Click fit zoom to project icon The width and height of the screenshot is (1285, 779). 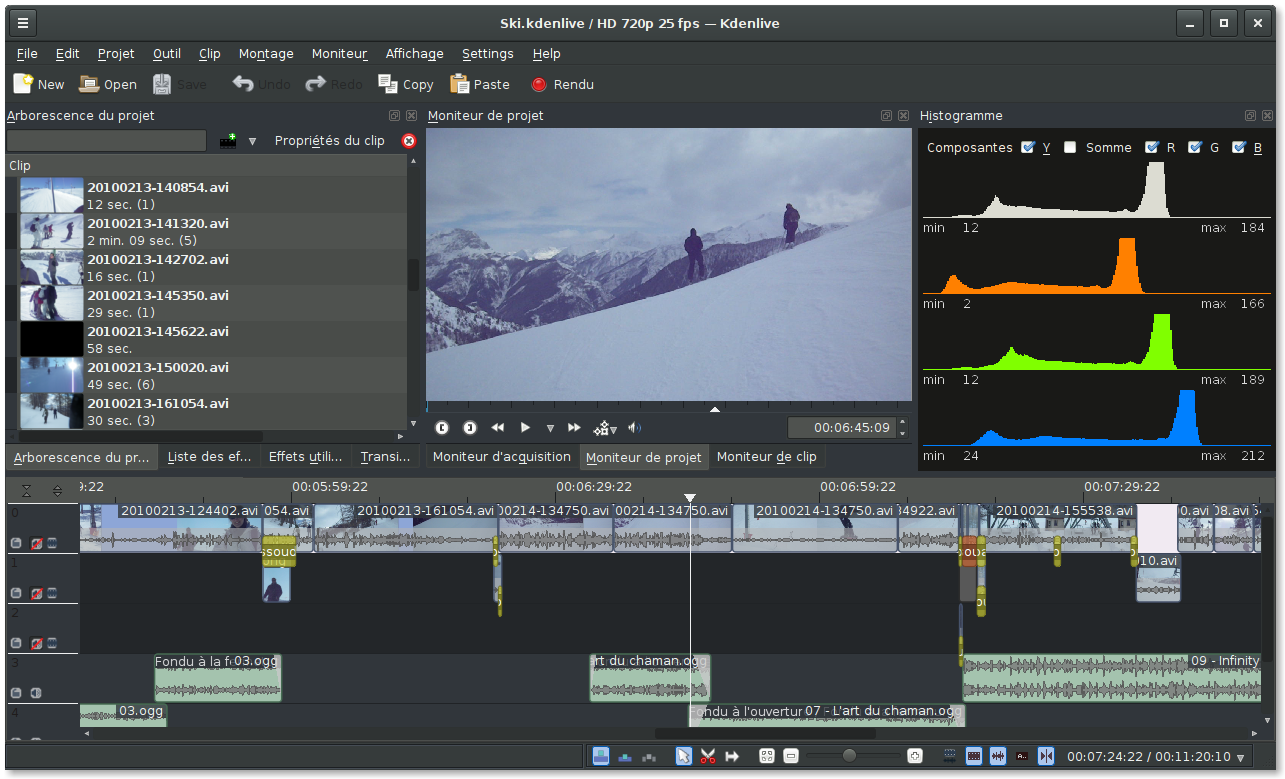click(x=767, y=756)
